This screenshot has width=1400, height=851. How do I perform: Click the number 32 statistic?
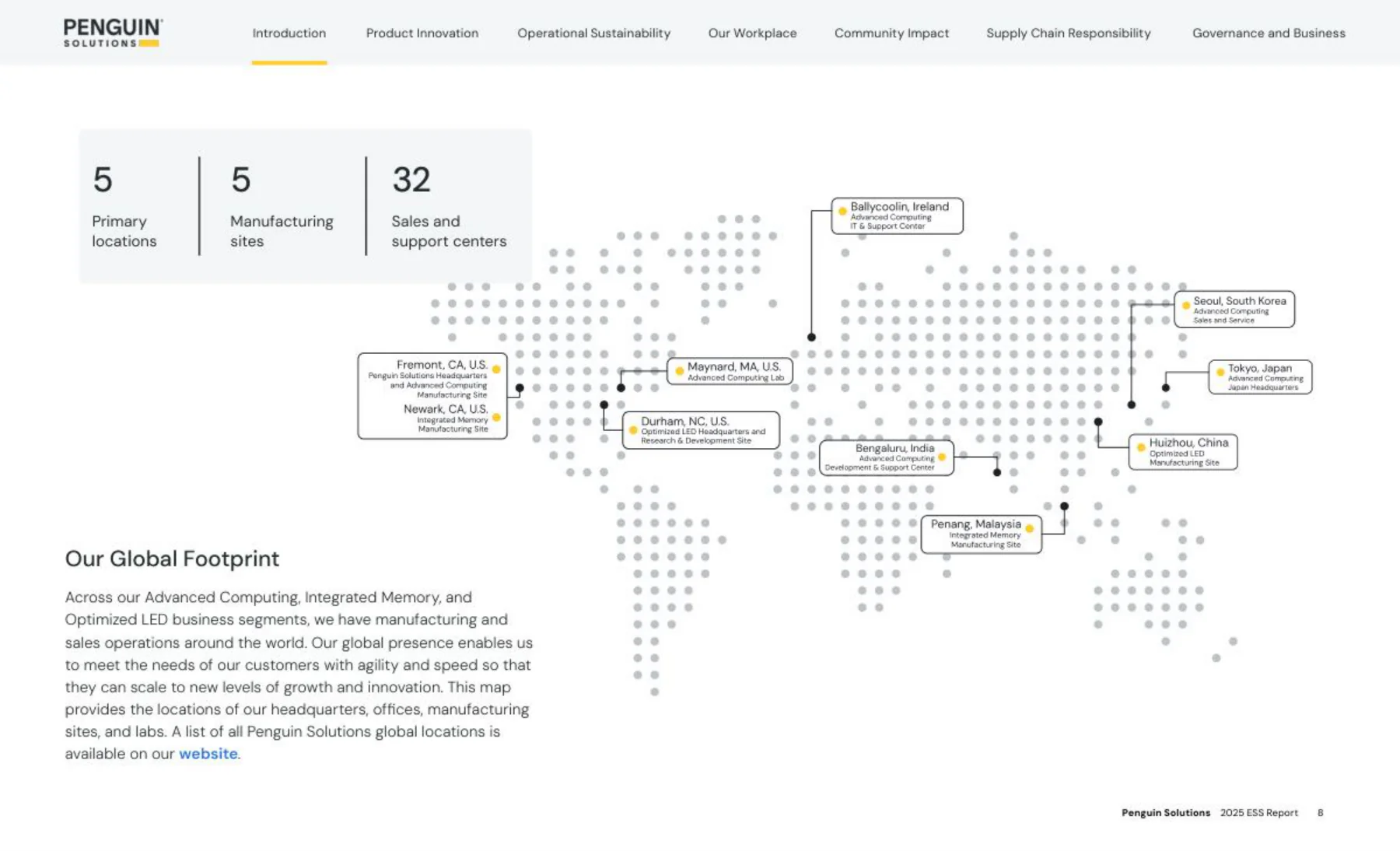tap(411, 180)
